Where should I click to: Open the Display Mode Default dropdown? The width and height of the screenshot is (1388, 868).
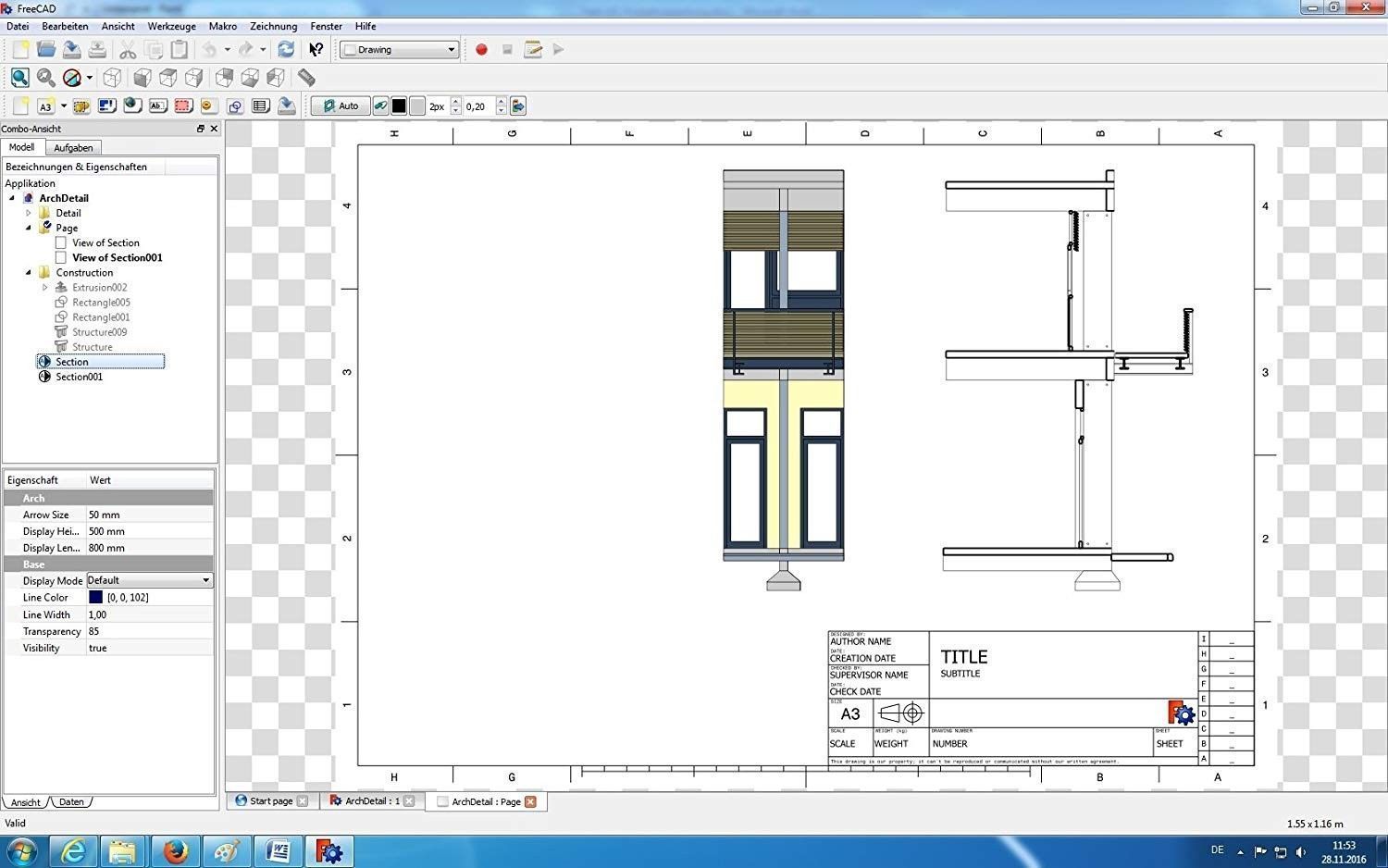click(150, 580)
